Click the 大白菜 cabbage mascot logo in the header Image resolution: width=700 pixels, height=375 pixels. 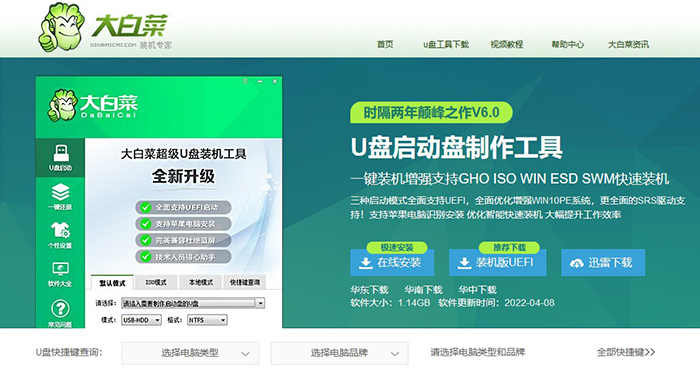[61, 27]
